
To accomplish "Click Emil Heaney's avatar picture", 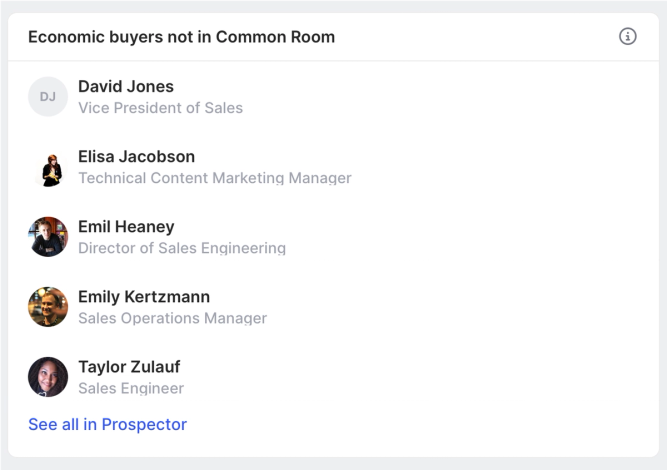I will click(48, 237).
